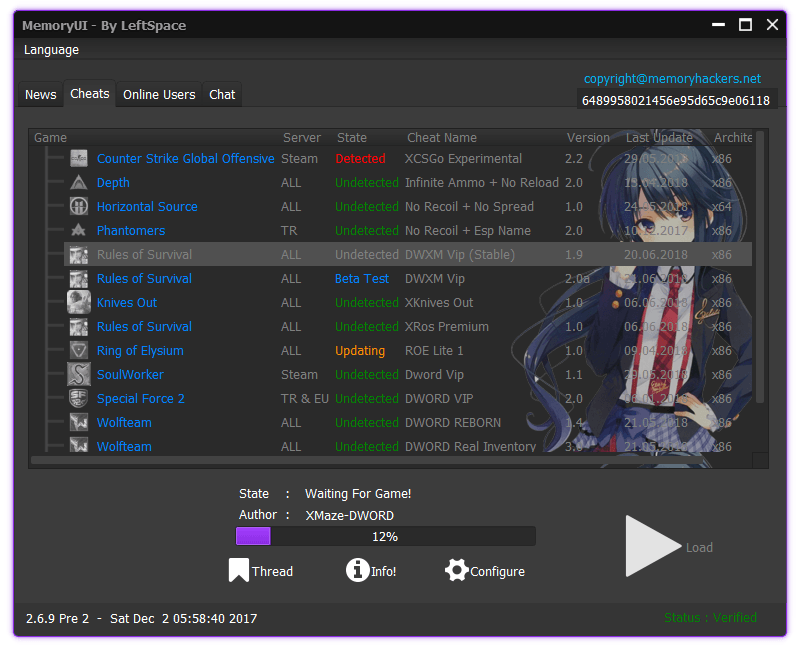799x646 pixels.
Task: Maximize the MemoryUI window
Action: click(x=745, y=24)
